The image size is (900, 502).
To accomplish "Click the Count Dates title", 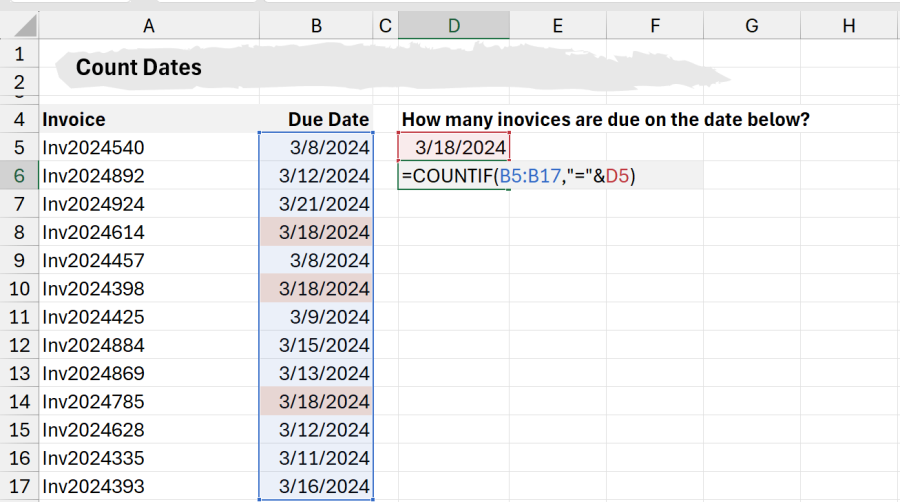I will (x=139, y=68).
